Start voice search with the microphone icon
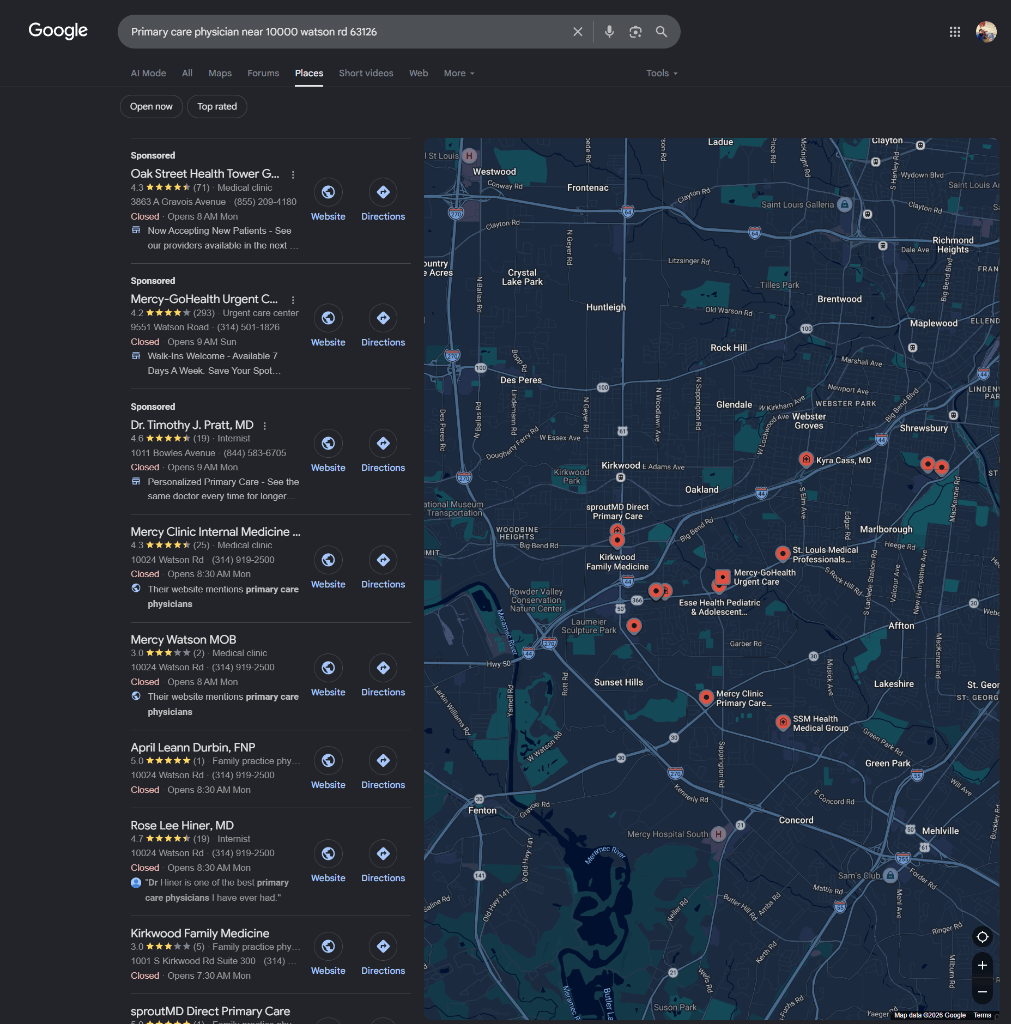Viewport: 1011px width, 1024px height. click(x=609, y=32)
